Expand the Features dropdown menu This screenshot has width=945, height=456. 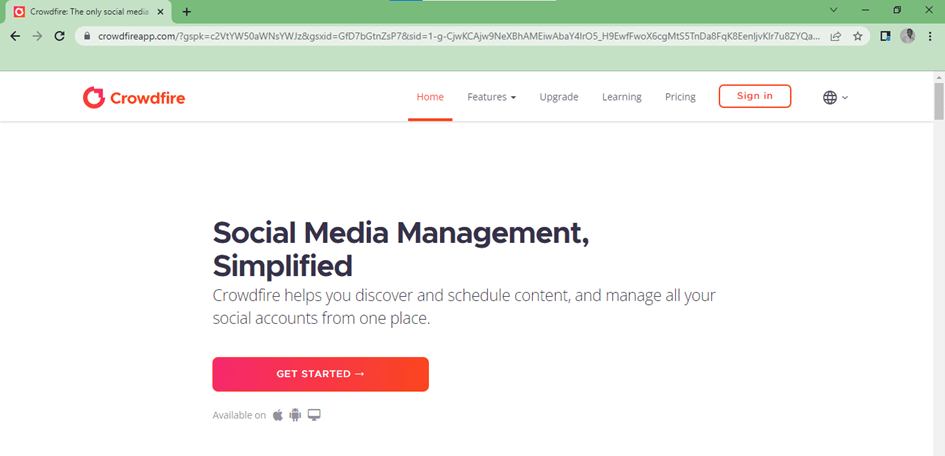(x=491, y=97)
